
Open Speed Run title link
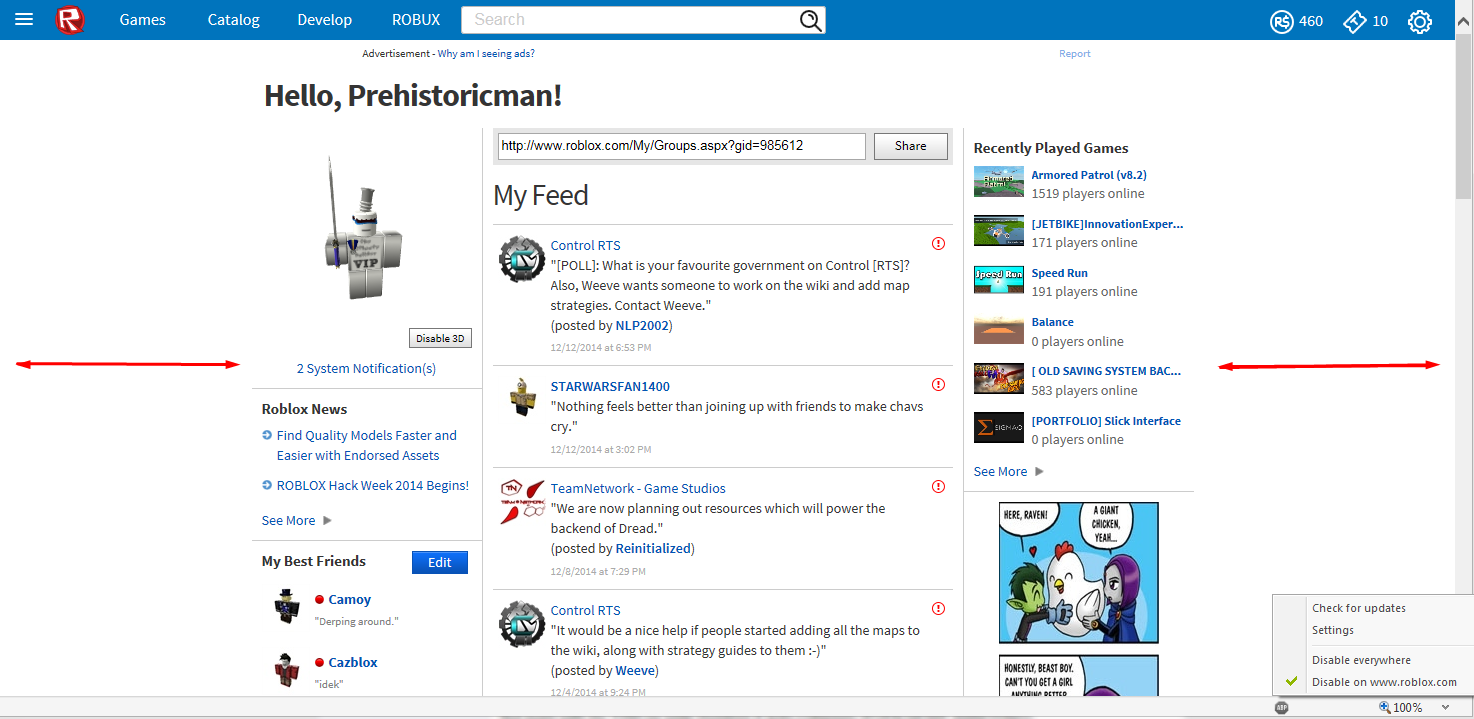coord(1060,273)
